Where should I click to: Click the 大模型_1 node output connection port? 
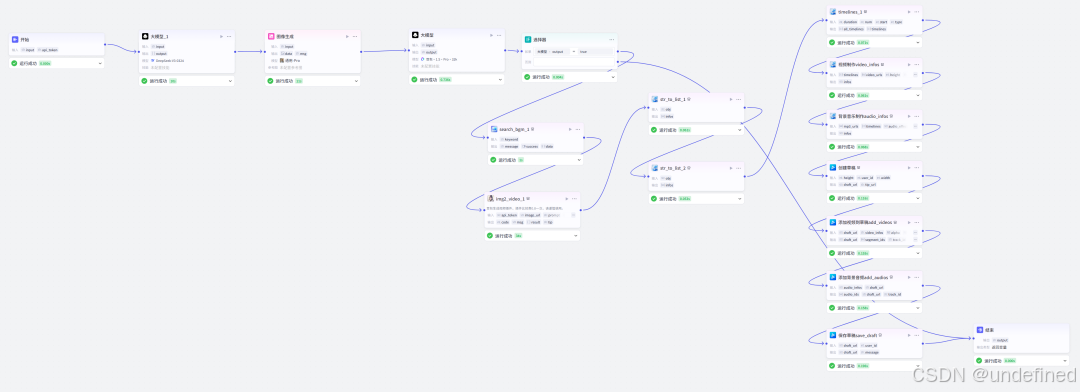click(235, 52)
